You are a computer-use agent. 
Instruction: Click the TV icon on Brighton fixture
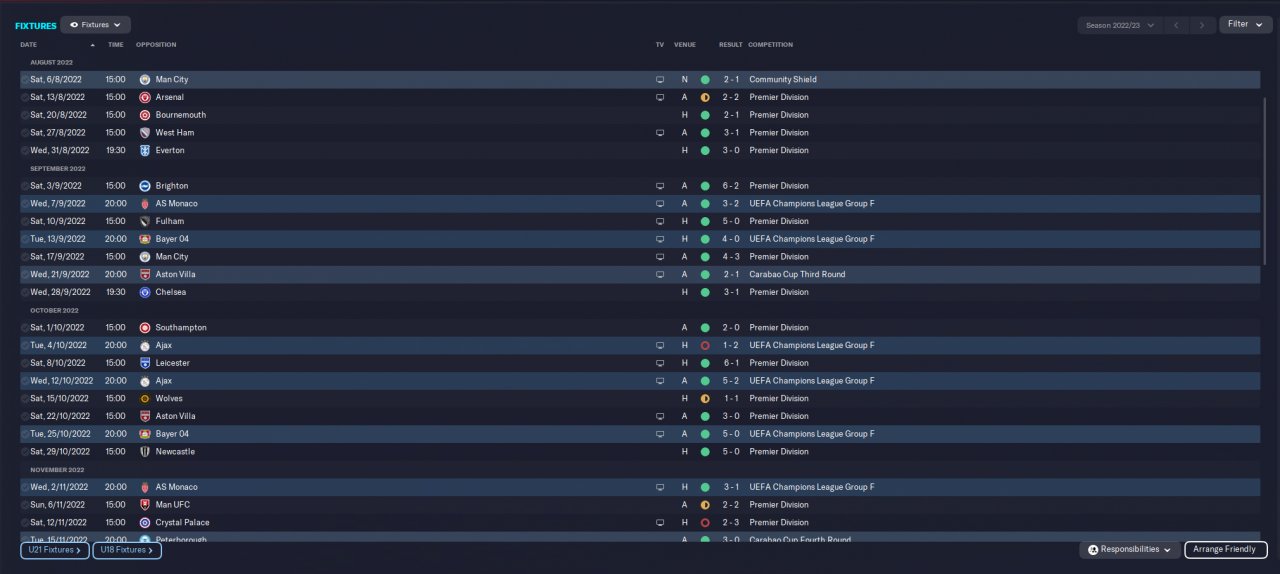[659, 186]
